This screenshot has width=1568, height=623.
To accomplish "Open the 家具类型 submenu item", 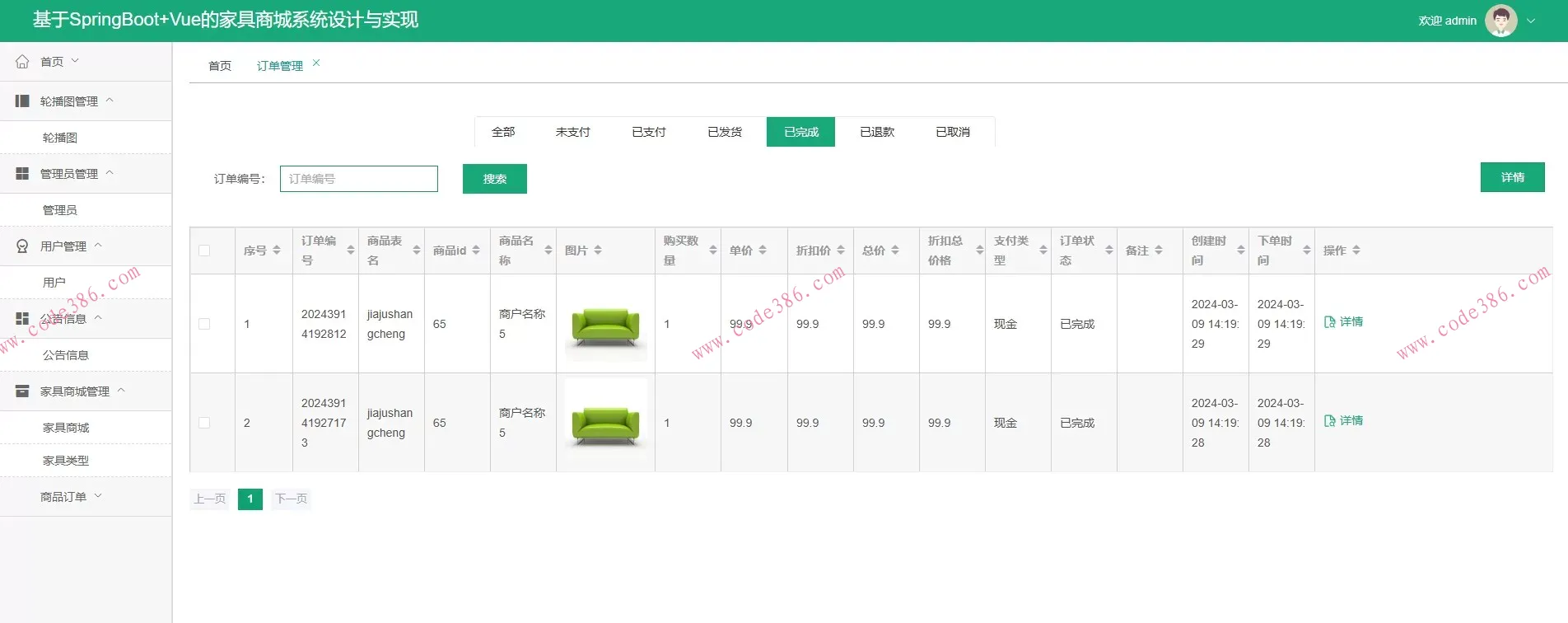I will coord(86,461).
